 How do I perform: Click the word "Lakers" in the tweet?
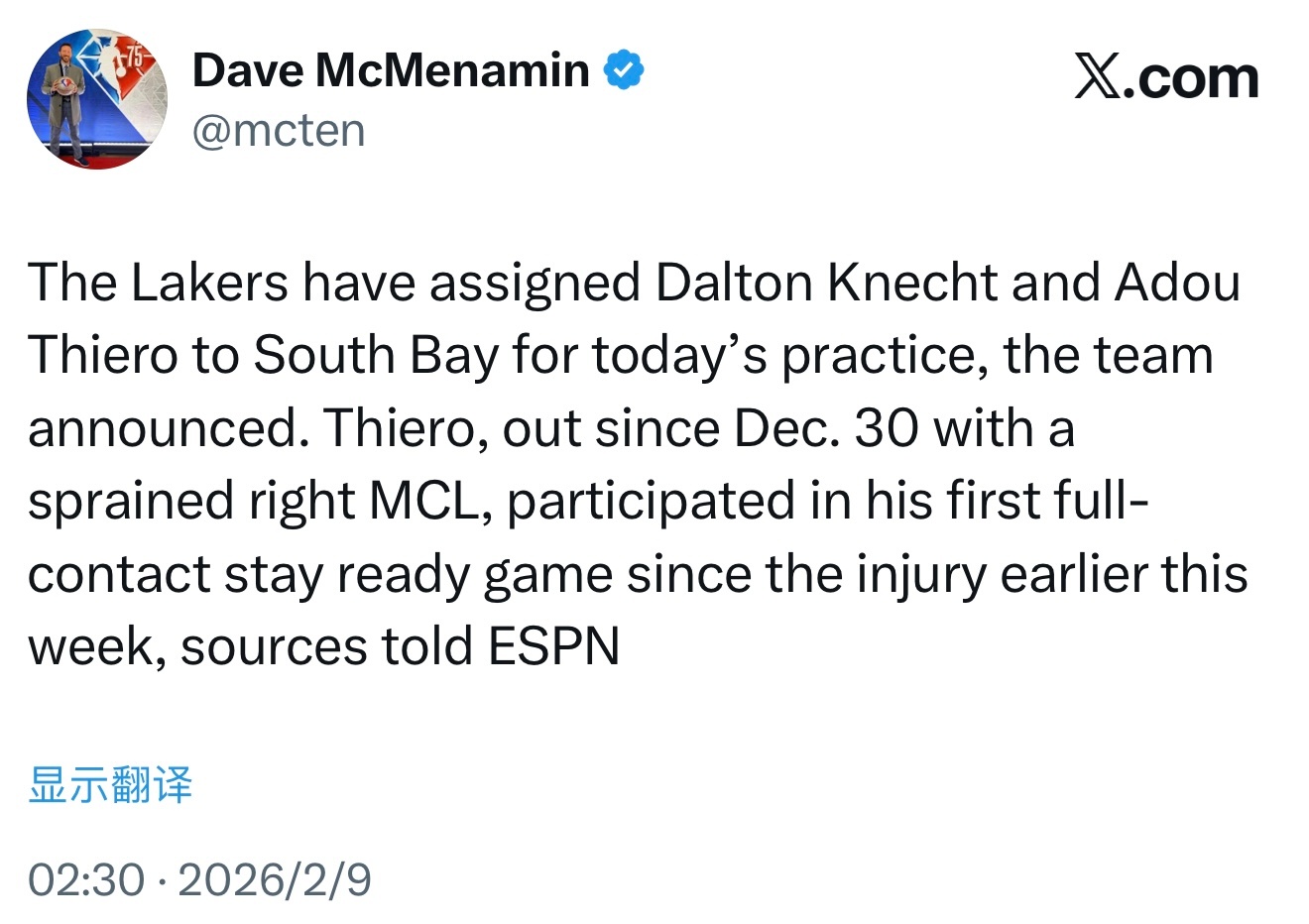(209, 283)
